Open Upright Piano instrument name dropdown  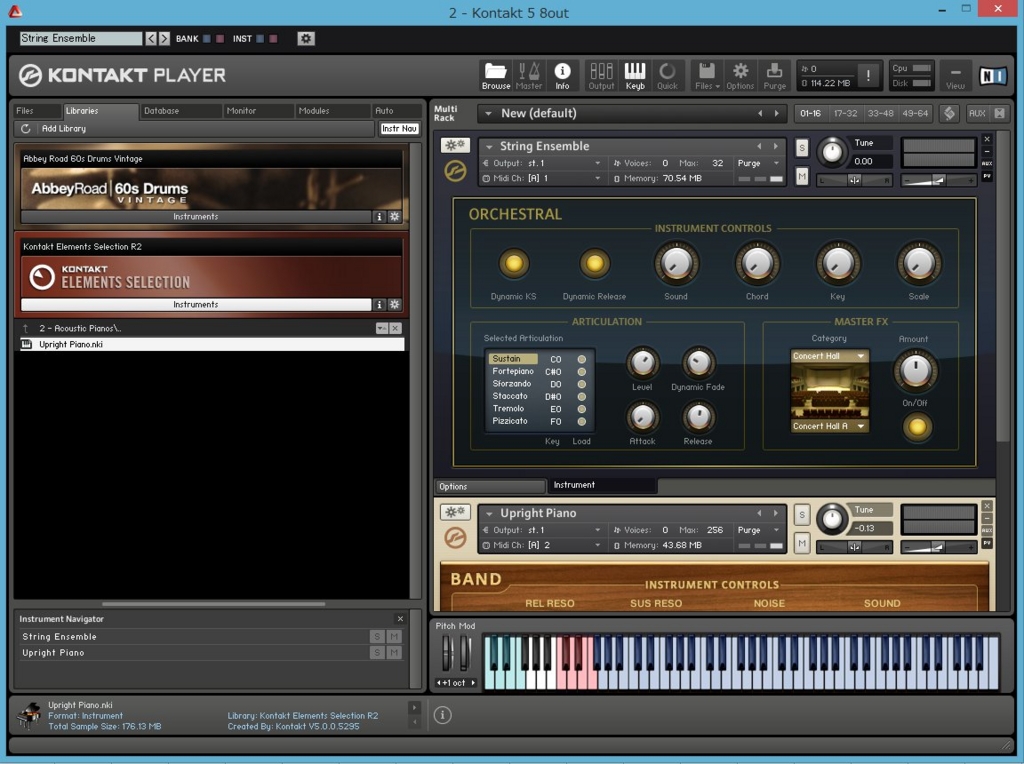489,514
